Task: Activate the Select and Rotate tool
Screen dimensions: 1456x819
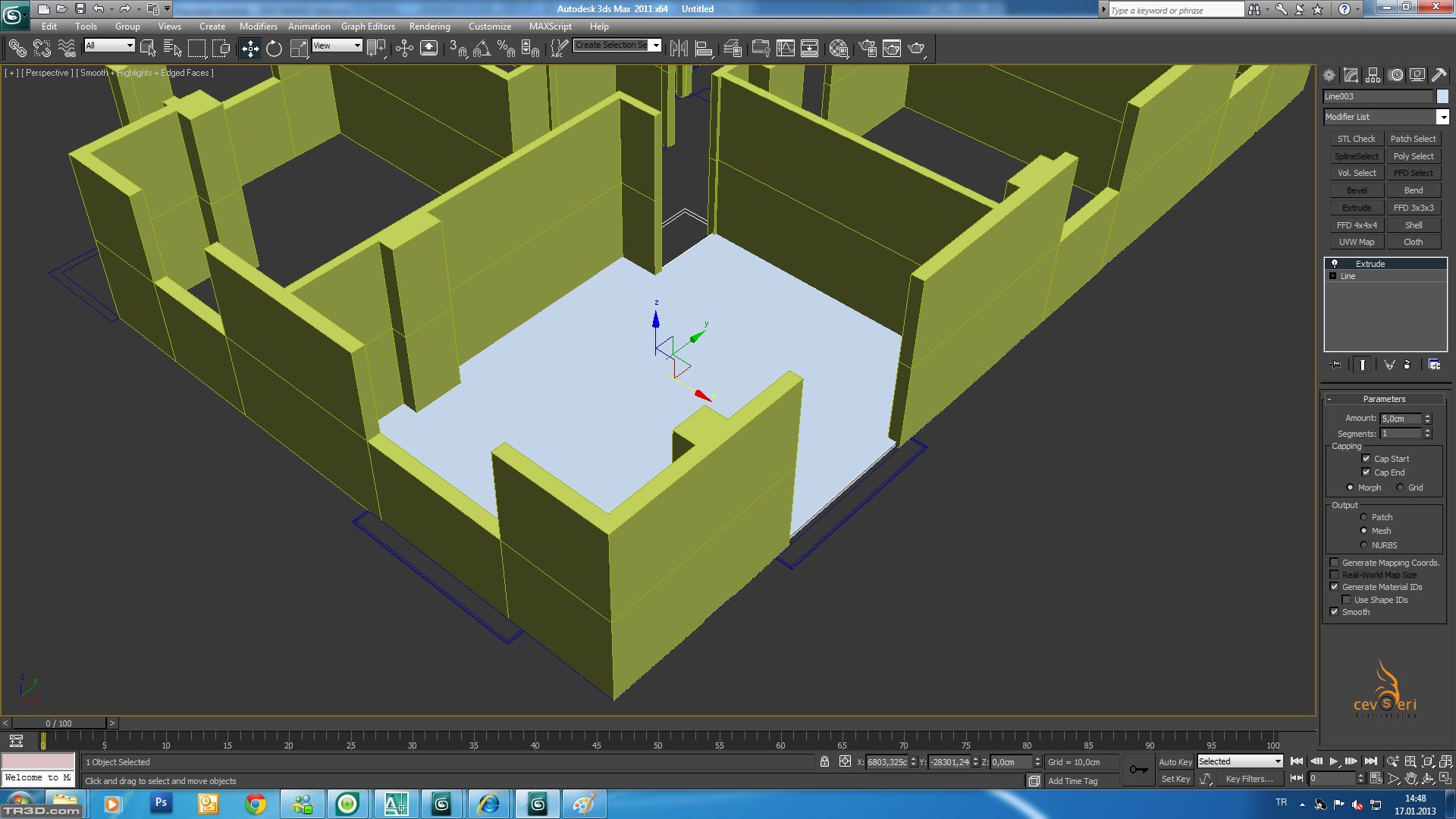Action: click(x=274, y=49)
